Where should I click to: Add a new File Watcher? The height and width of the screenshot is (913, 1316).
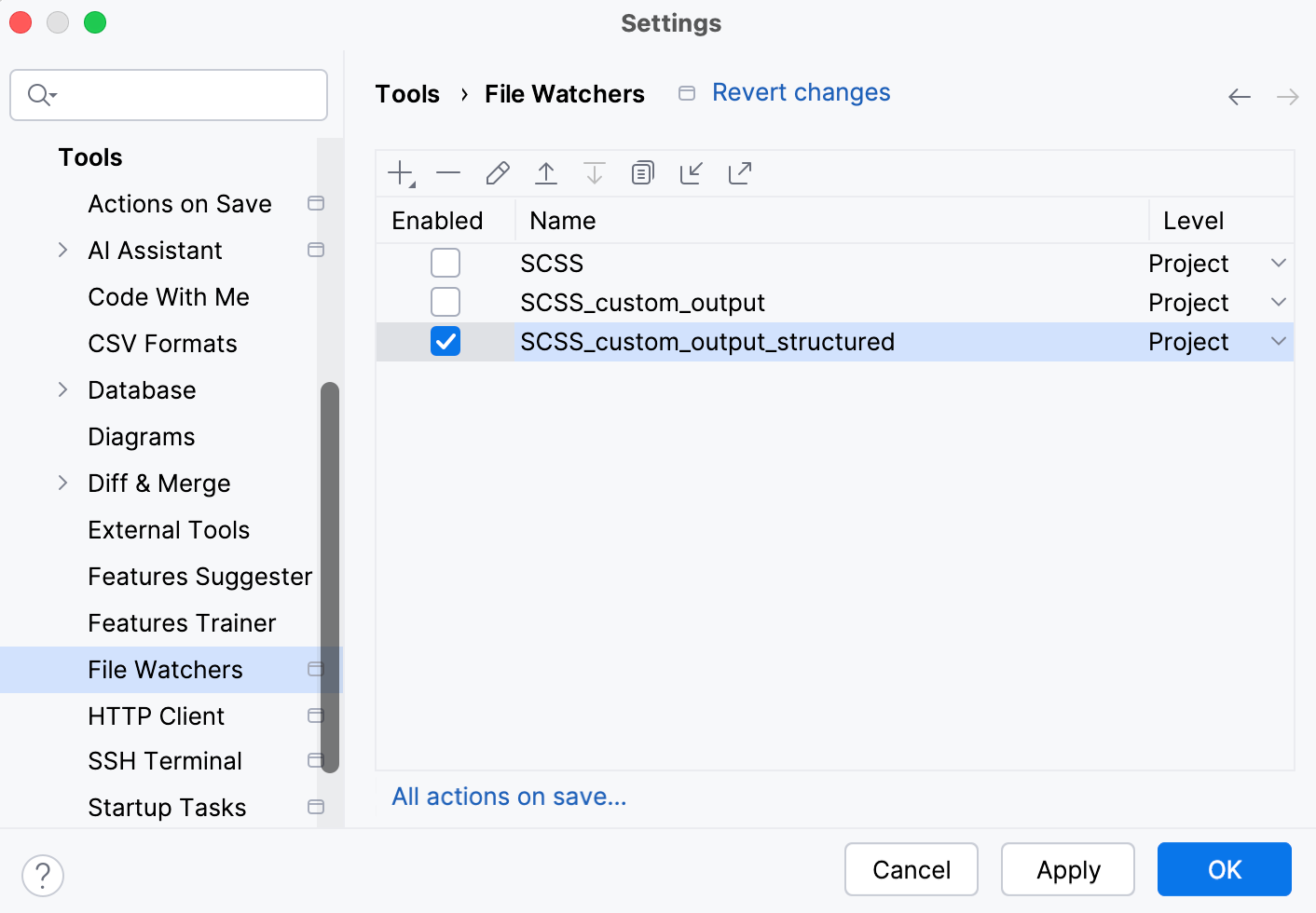[400, 172]
